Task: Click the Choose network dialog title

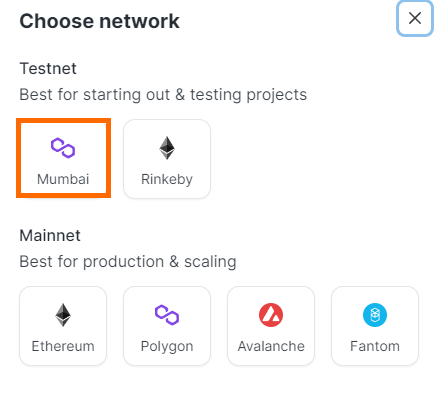Action: coord(100,21)
